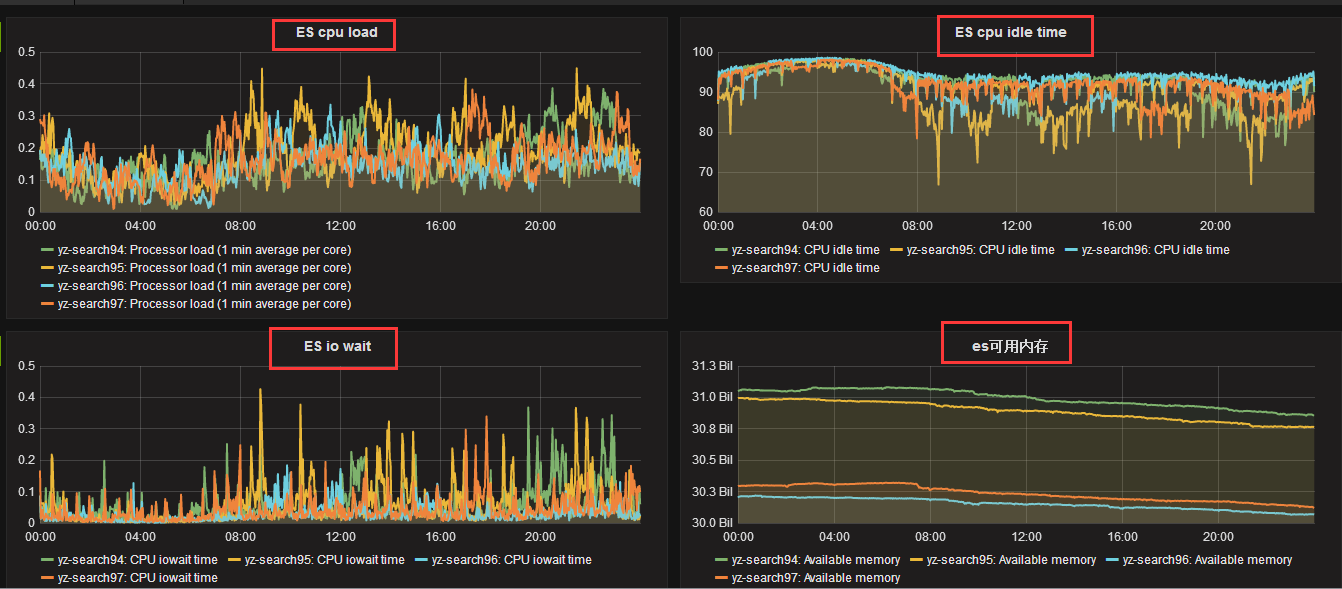Open color picker for yz-search97 Processor load
The height and width of the screenshot is (589, 1342).
[x=47, y=304]
